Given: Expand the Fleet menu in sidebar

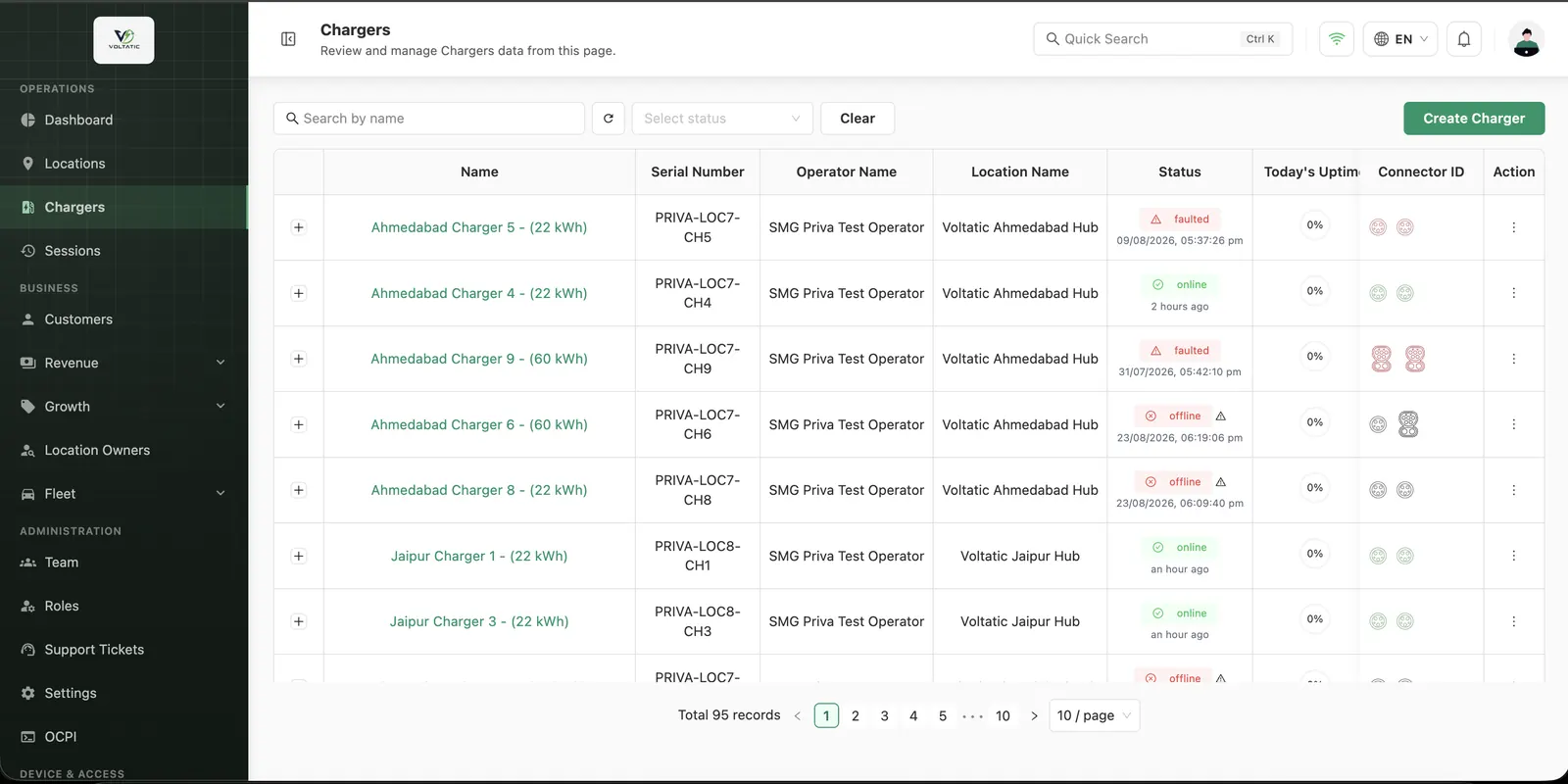Looking at the screenshot, I should coord(123,494).
